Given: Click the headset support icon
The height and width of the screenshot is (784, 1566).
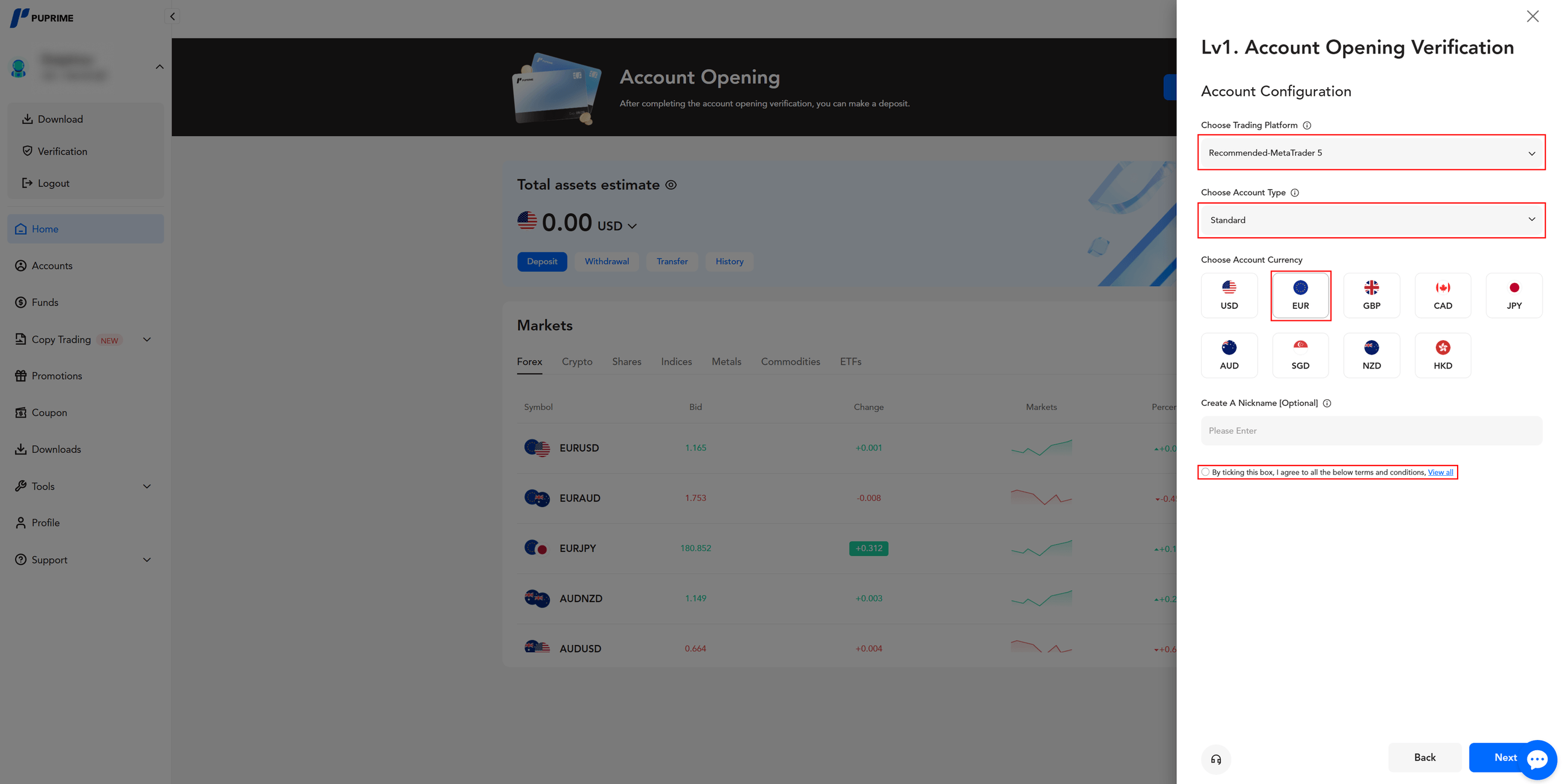Looking at the screenshot, I should (x=1216, y=759).
